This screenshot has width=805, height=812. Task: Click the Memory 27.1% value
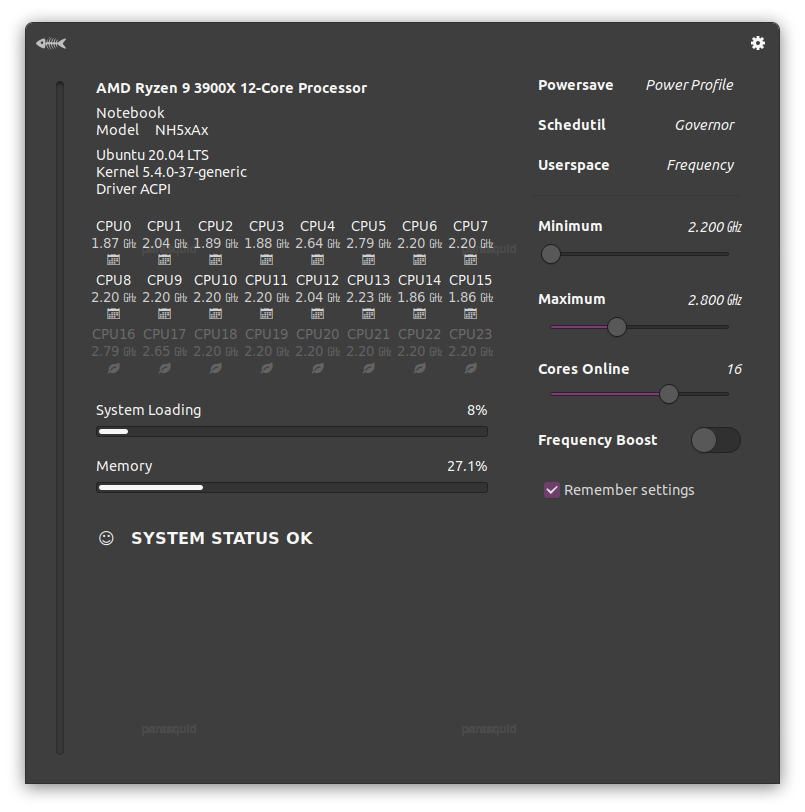[x=467, y=466]
